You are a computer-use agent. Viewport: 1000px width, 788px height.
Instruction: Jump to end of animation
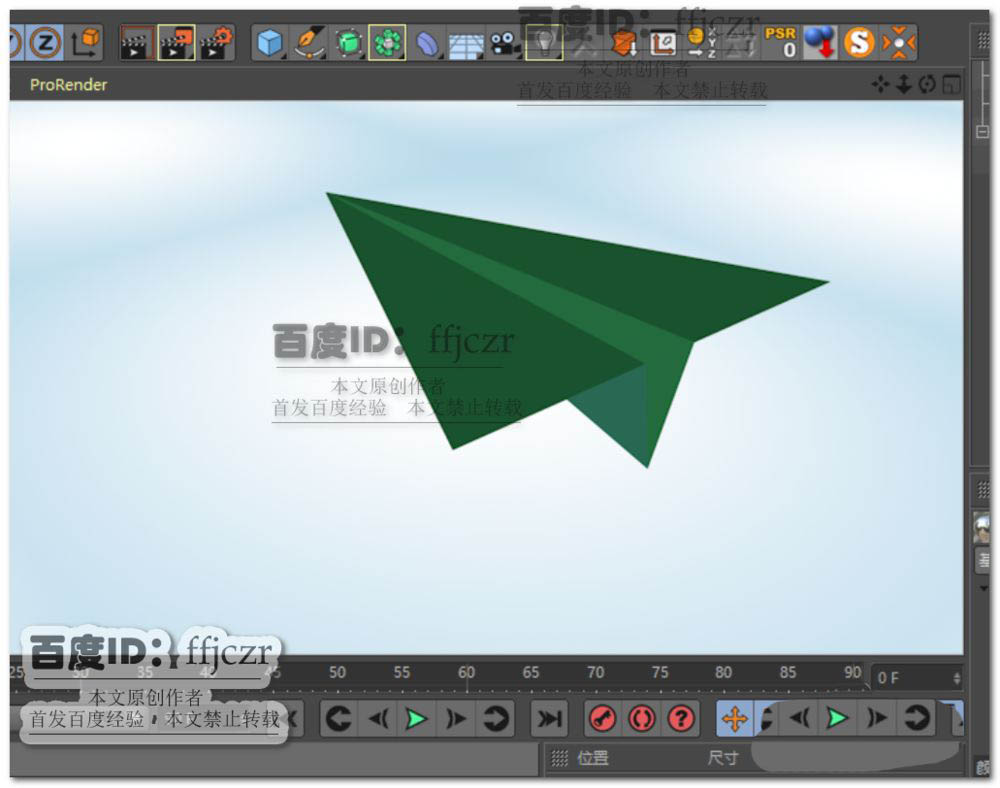tap(549, 719)
